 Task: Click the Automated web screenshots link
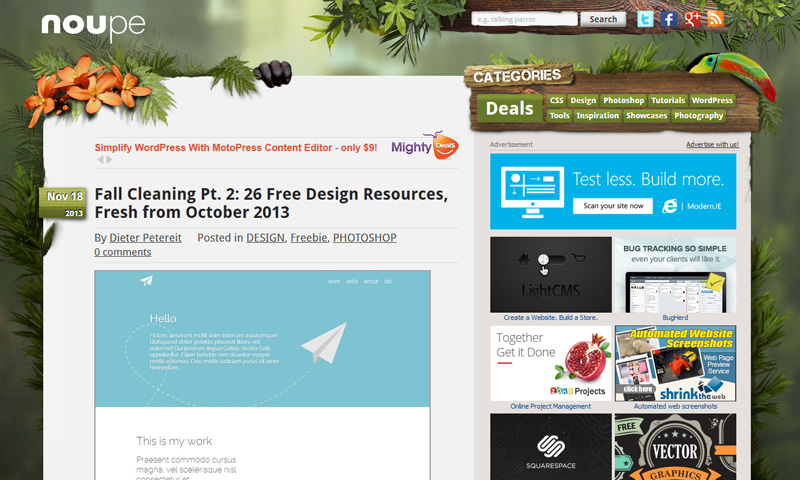675,407
